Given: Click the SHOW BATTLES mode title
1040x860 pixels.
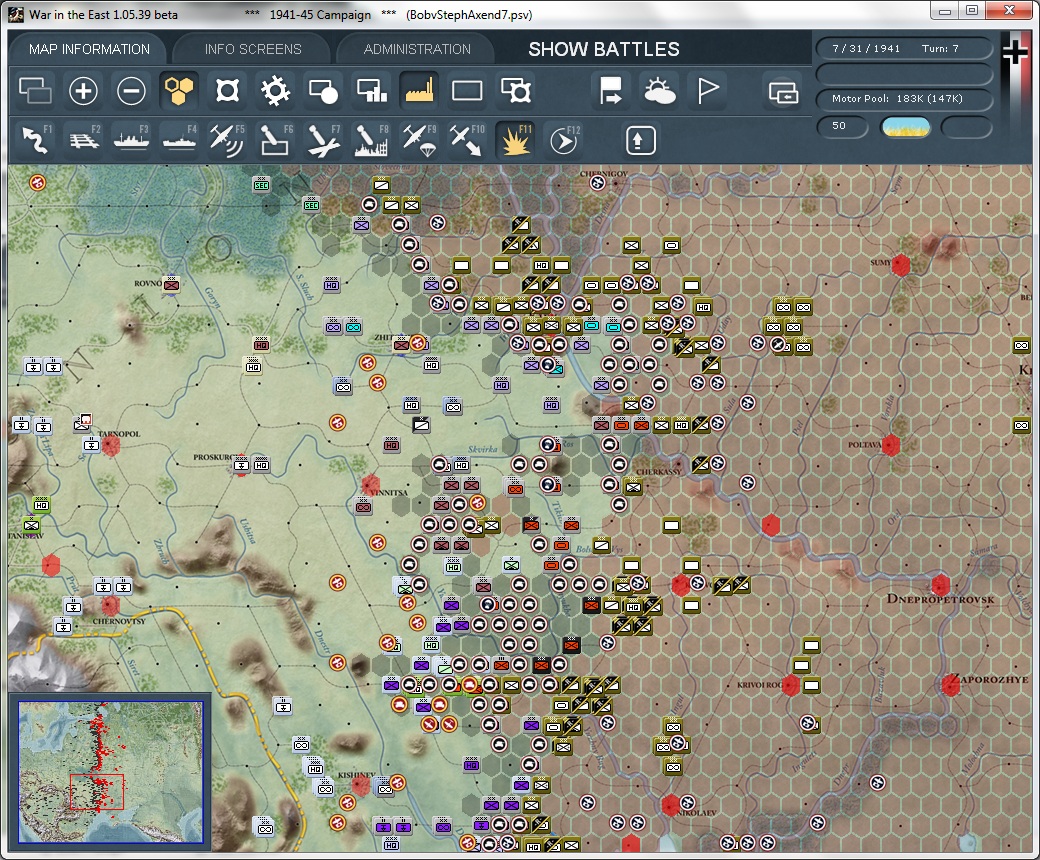Looking at the screenshot, I should coord(604,49).
